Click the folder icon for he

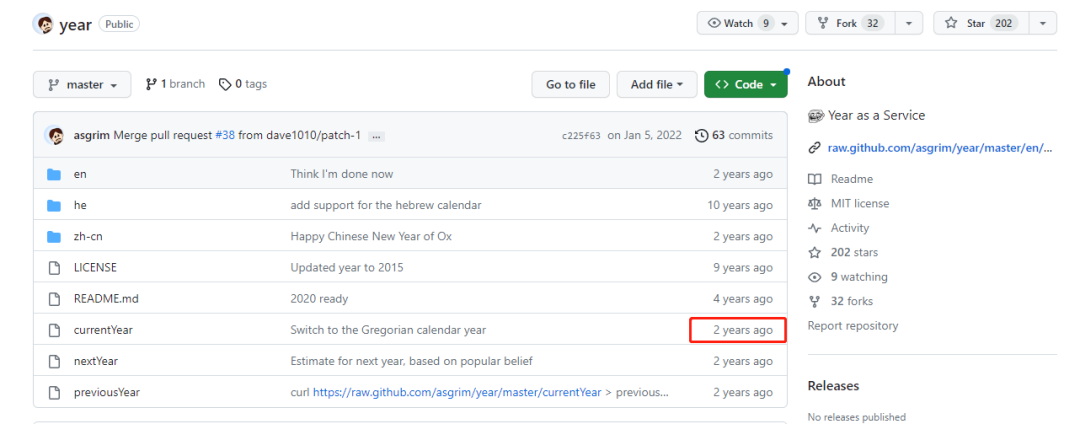(54, 205)
